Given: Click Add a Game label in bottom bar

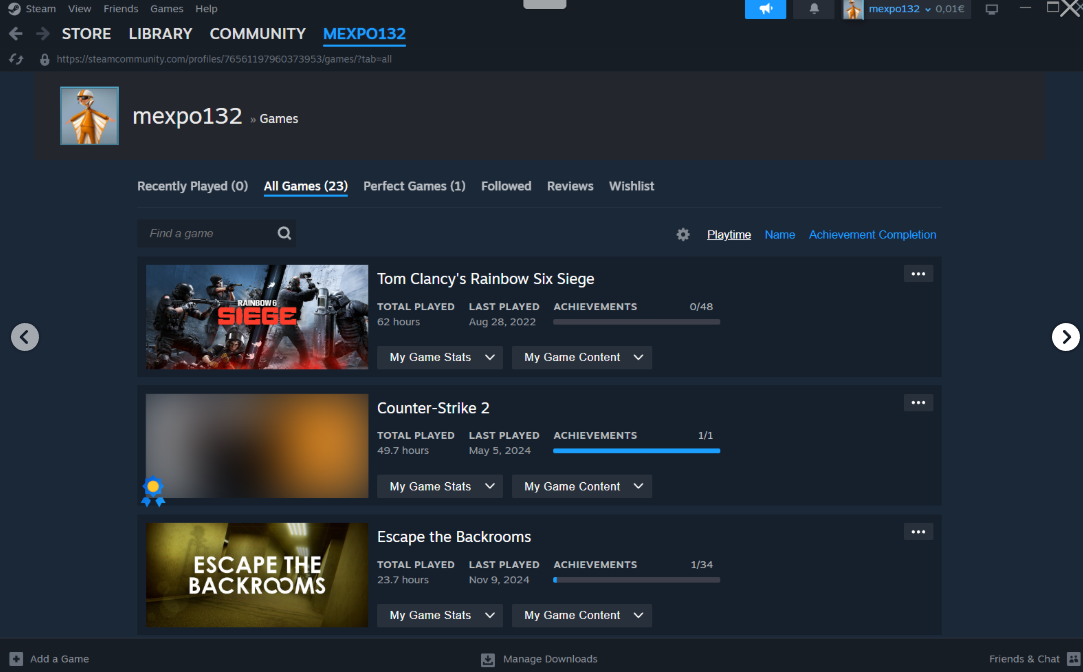Looking at the screenshot, I should click(59, 659).
